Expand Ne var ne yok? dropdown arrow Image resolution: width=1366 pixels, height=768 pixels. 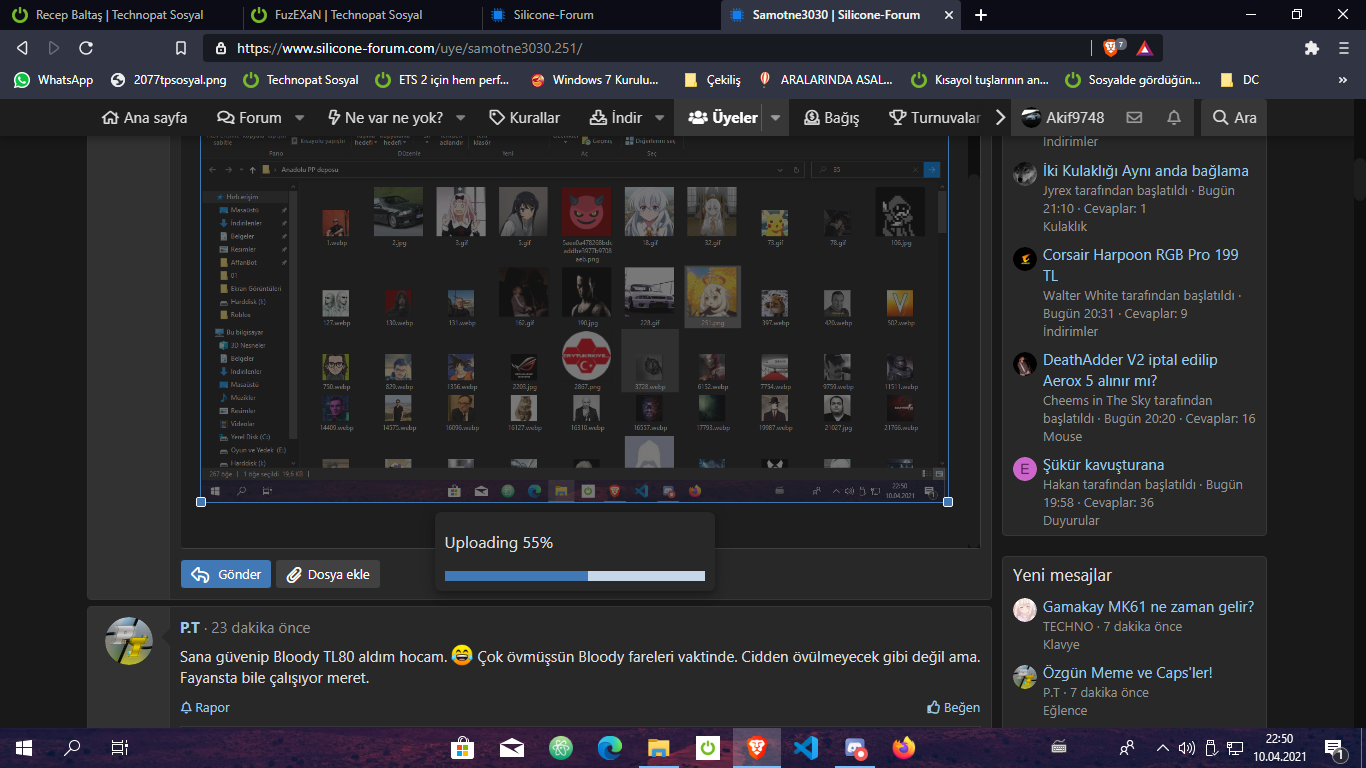pos(460,118)
